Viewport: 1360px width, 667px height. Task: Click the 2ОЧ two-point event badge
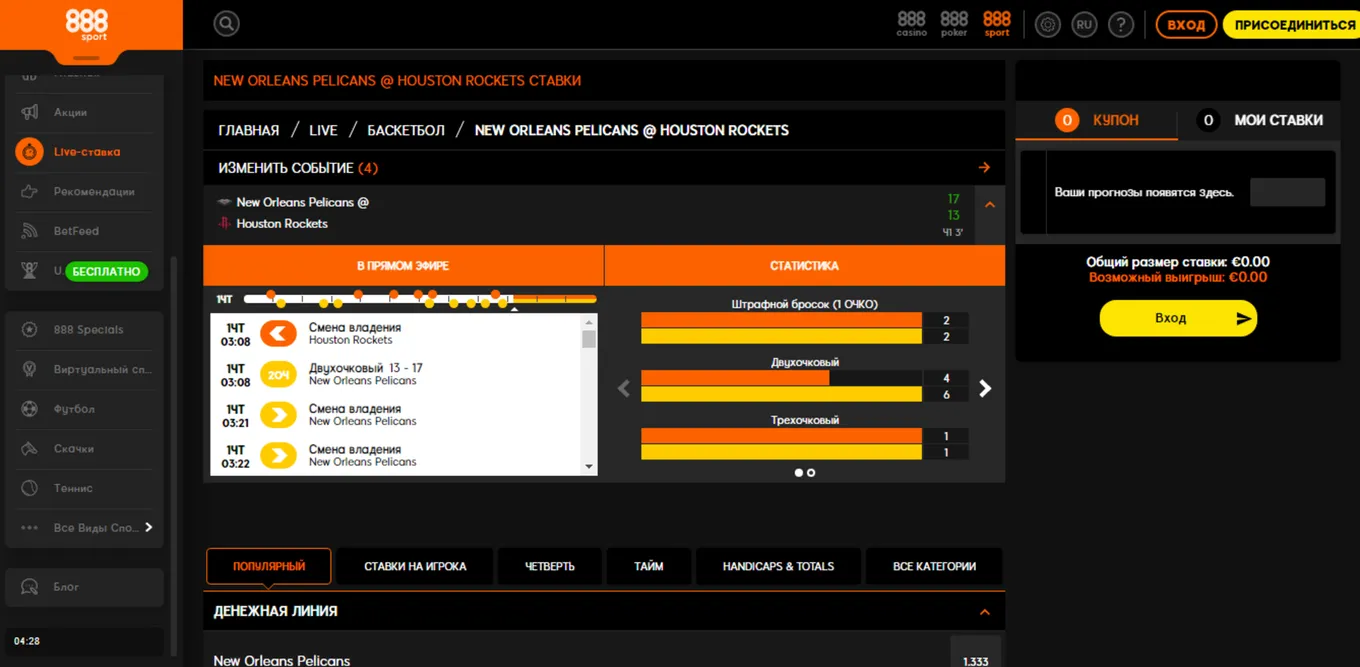[x=279, y=374]
